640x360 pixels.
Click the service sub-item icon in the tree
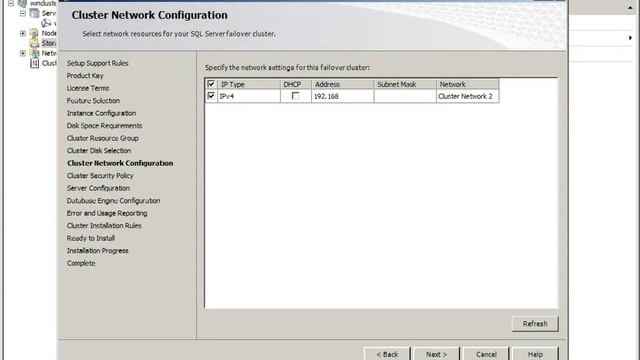point(47,23)
